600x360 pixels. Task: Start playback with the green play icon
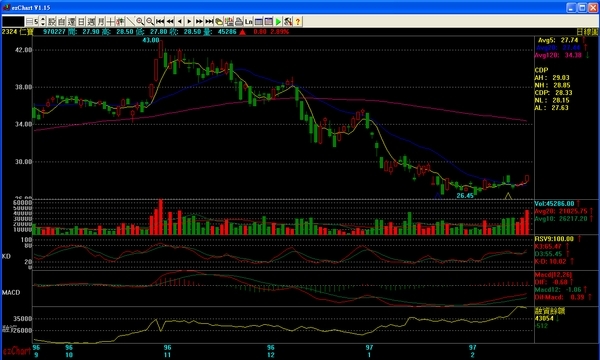278,21
